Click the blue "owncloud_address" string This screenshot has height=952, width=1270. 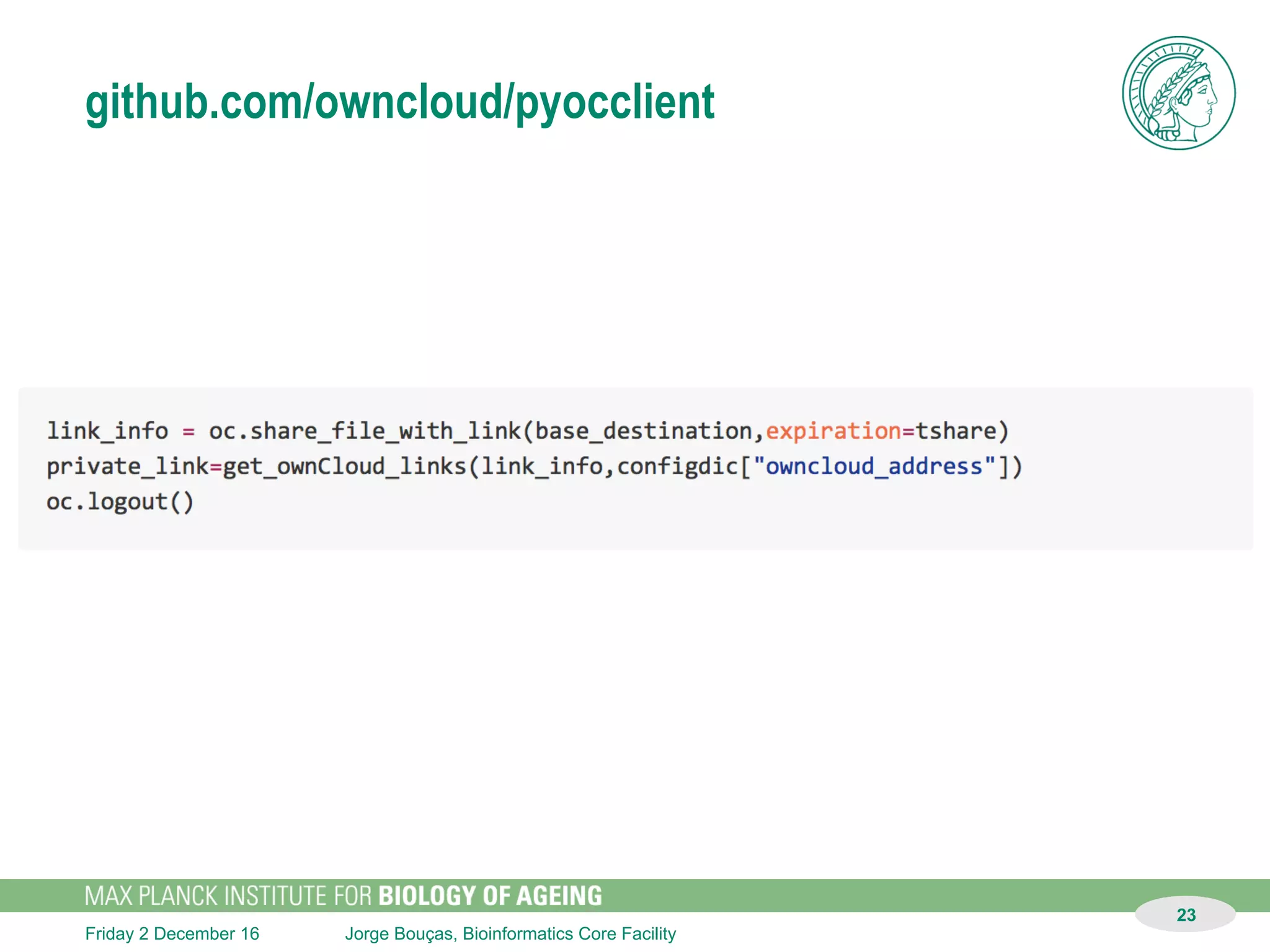tap(874, 466)
